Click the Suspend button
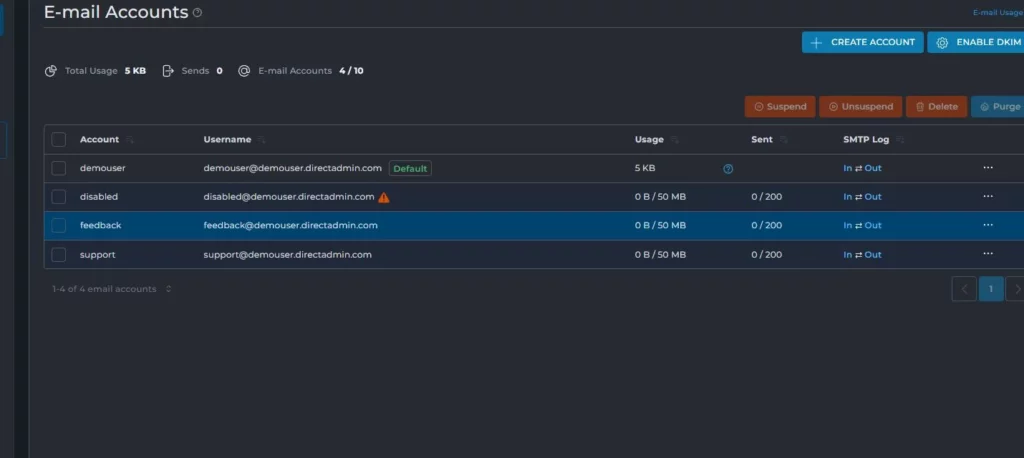This screenshot has width=1024, height=458. pos(780,106)
